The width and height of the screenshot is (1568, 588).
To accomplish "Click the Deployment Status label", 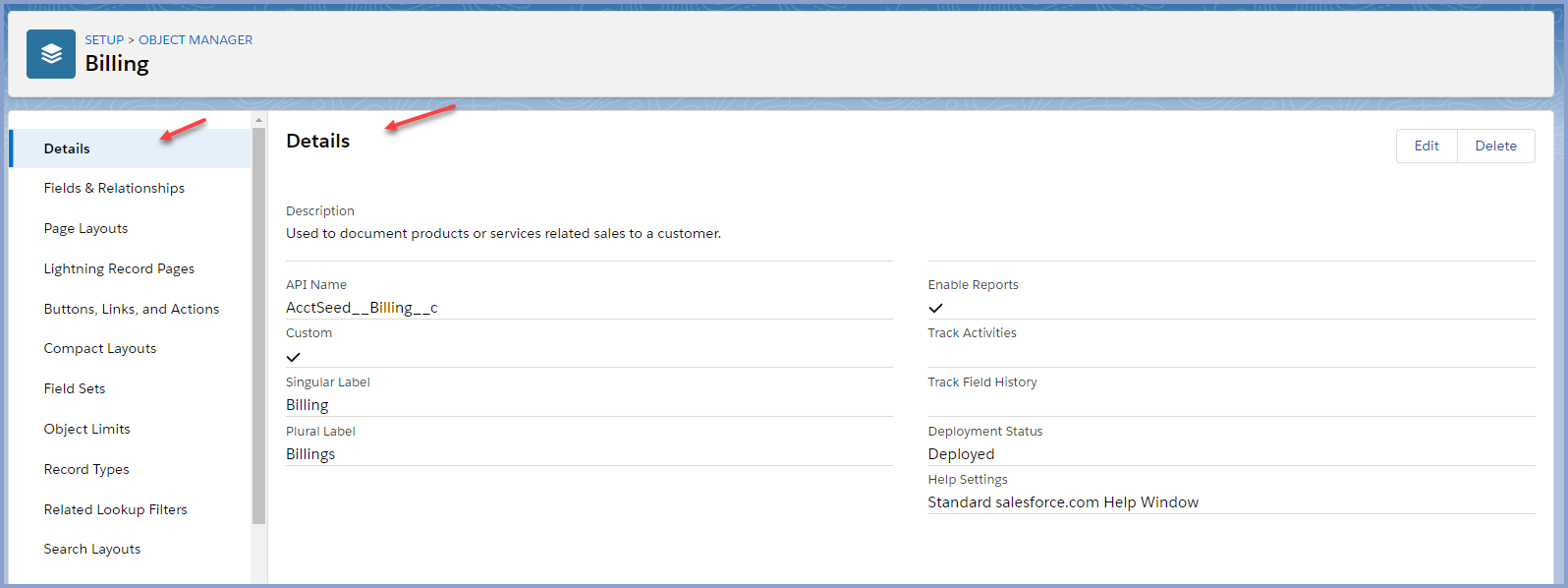I will tap(985, 432).
